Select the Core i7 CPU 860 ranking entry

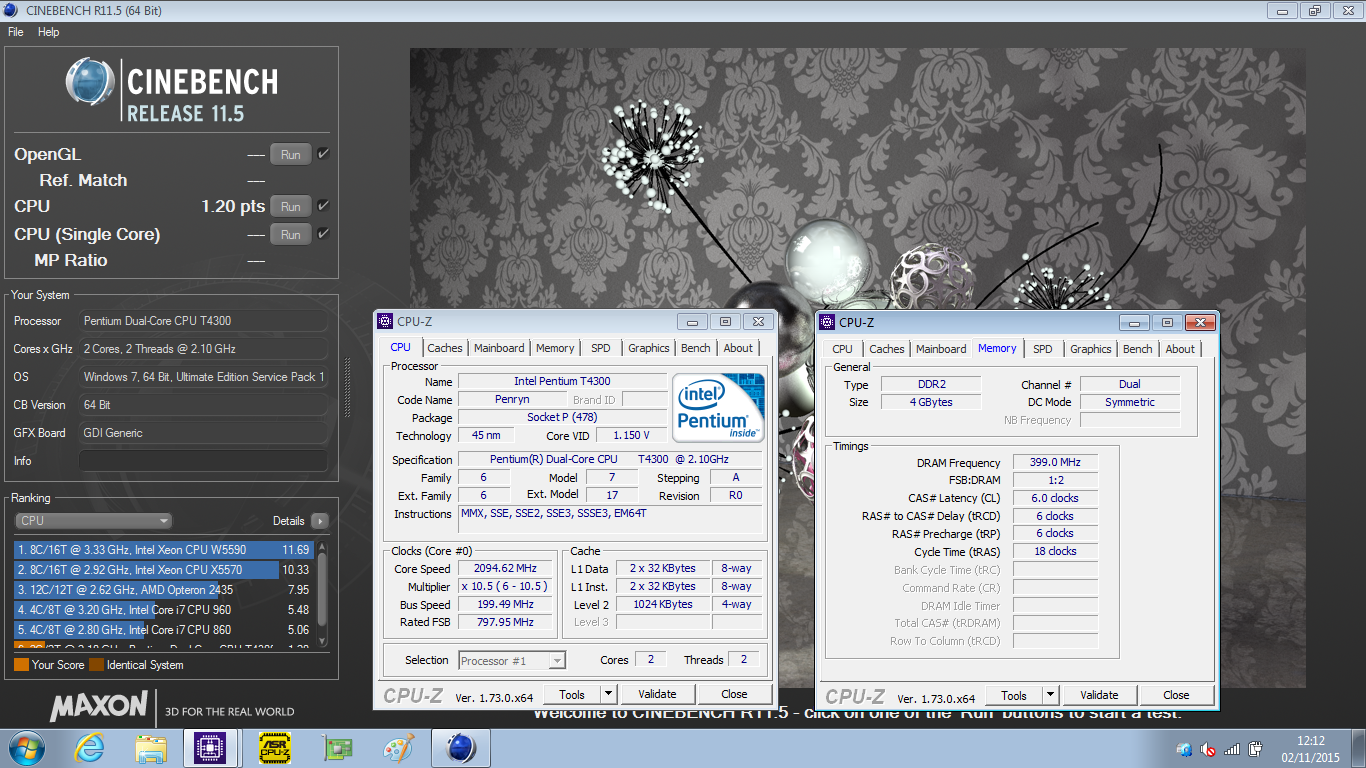pyautogui.click(x=163, y=630)
